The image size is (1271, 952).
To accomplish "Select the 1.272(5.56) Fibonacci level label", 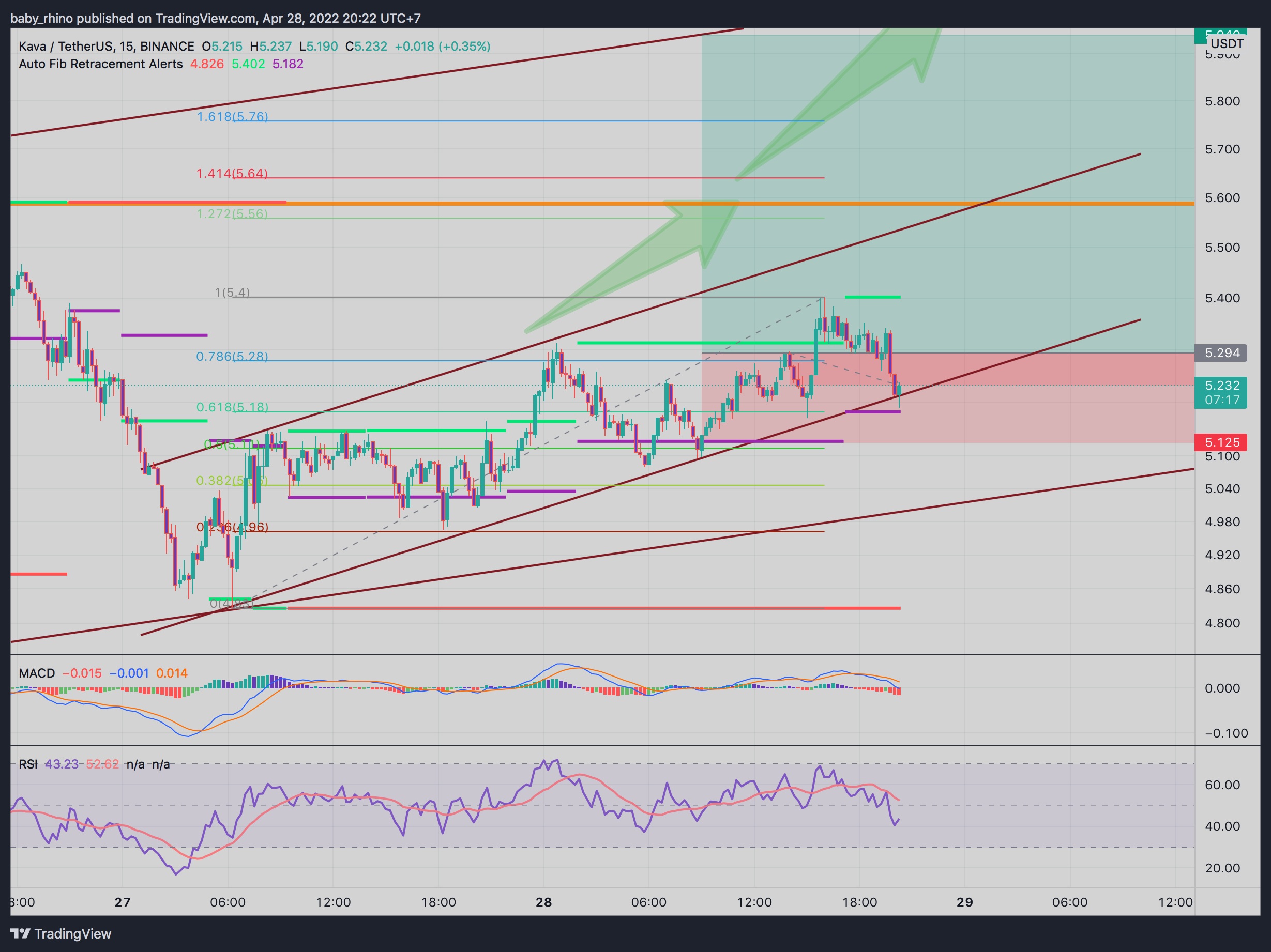I will tap(232, 213).
